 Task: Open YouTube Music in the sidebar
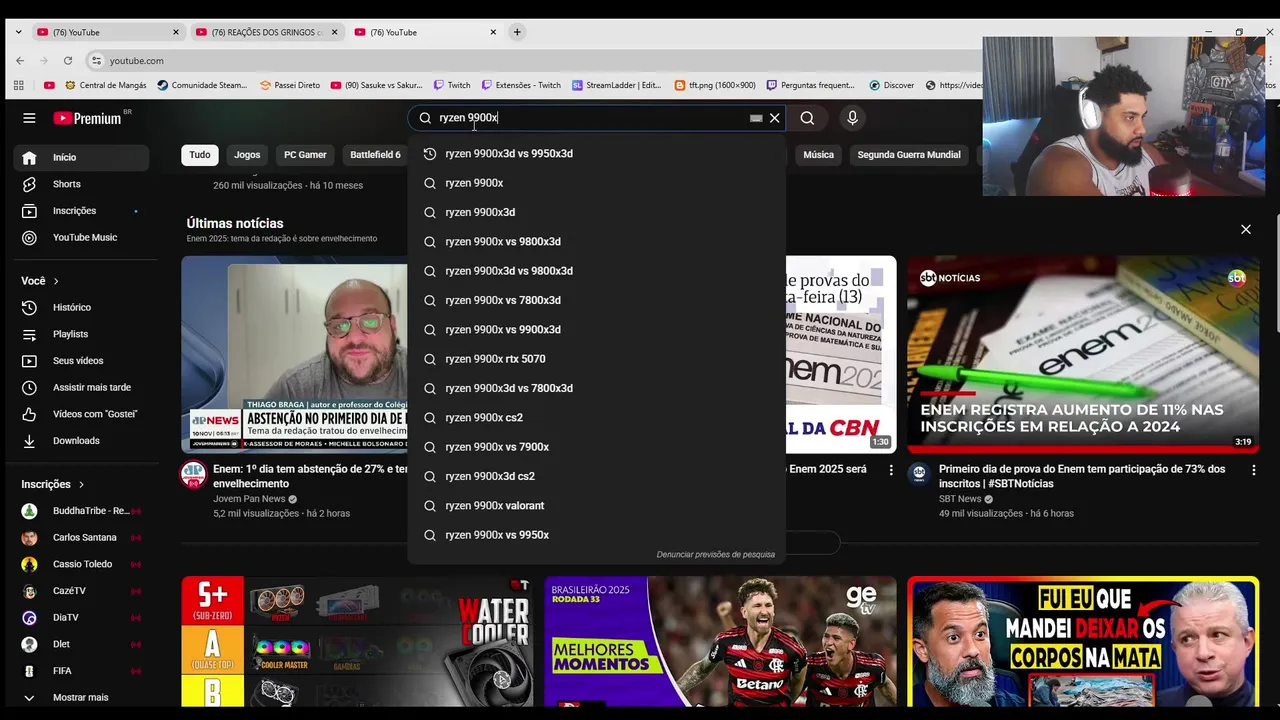(x=81, y=237)
